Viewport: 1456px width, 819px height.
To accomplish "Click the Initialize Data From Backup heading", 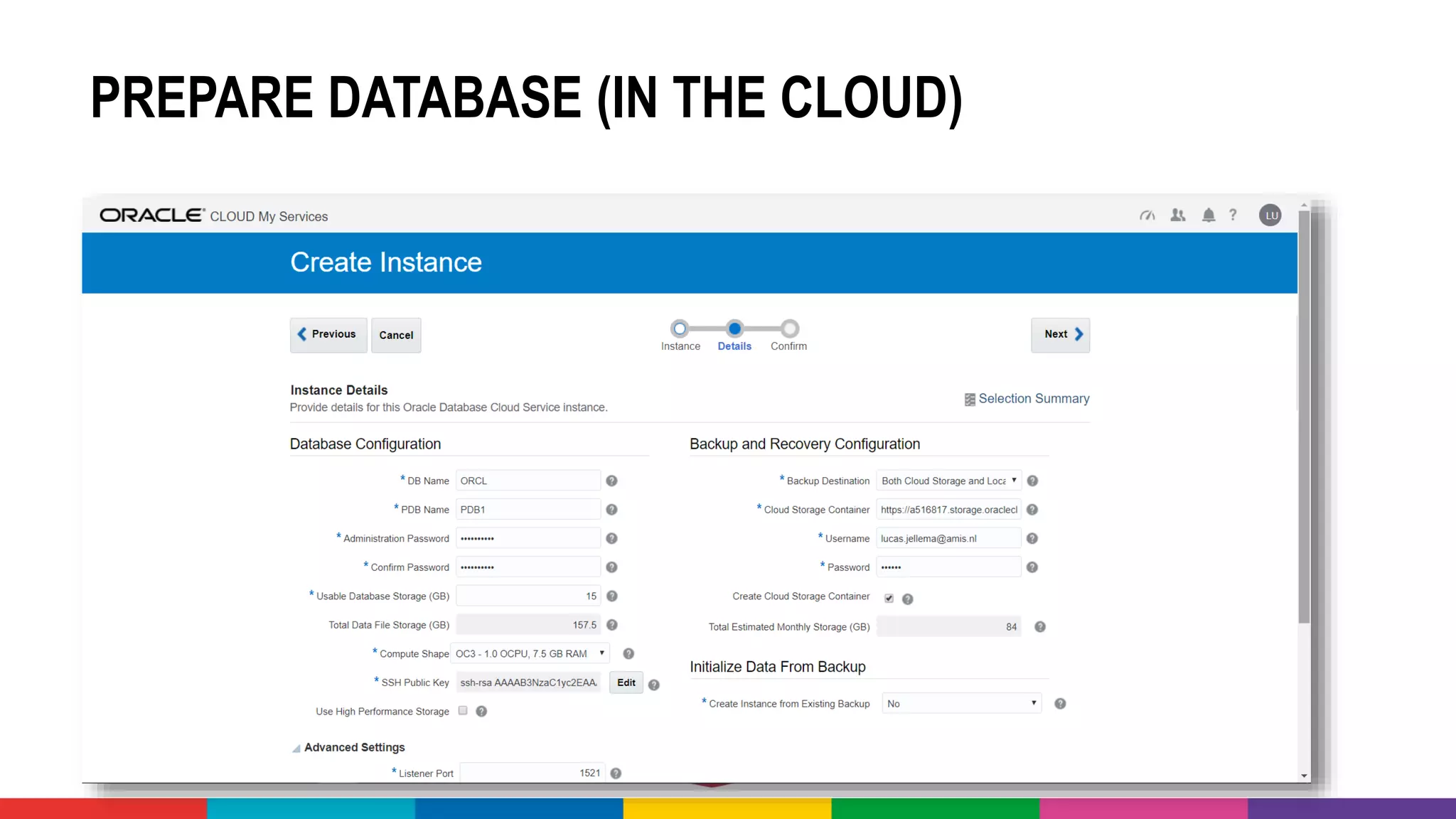I will click(778, 667).
